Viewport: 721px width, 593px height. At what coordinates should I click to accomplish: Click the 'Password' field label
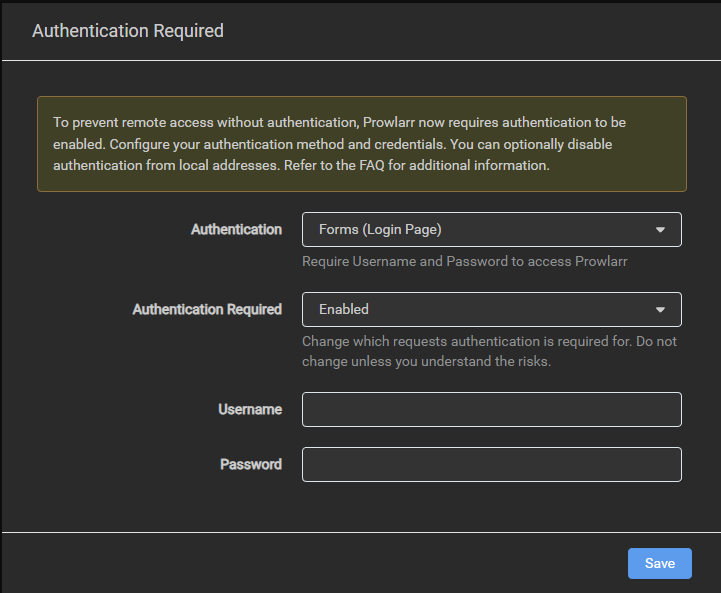pyautogui.click(x=251, y=464)
